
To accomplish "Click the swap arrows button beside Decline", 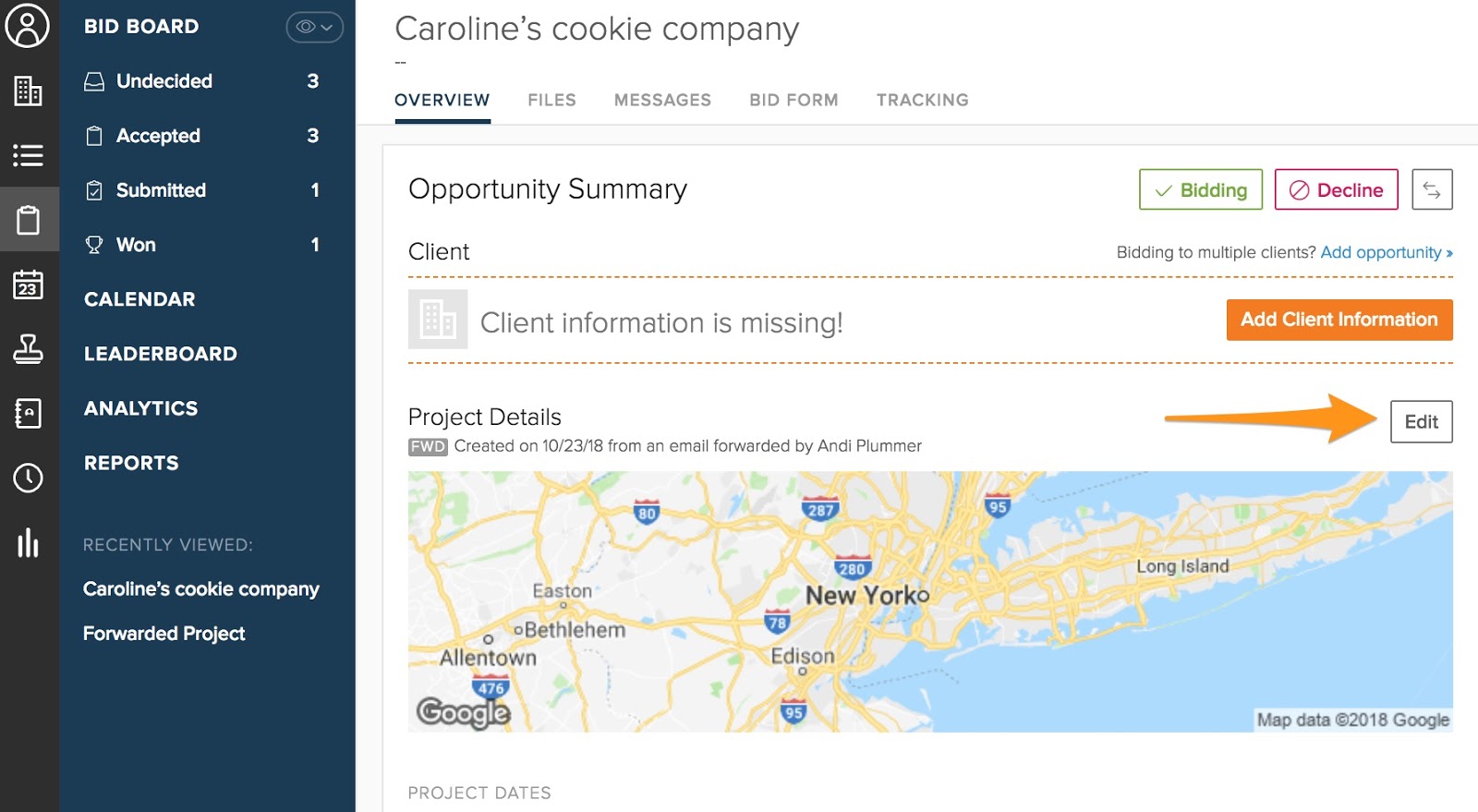I will coord(1432,189).
